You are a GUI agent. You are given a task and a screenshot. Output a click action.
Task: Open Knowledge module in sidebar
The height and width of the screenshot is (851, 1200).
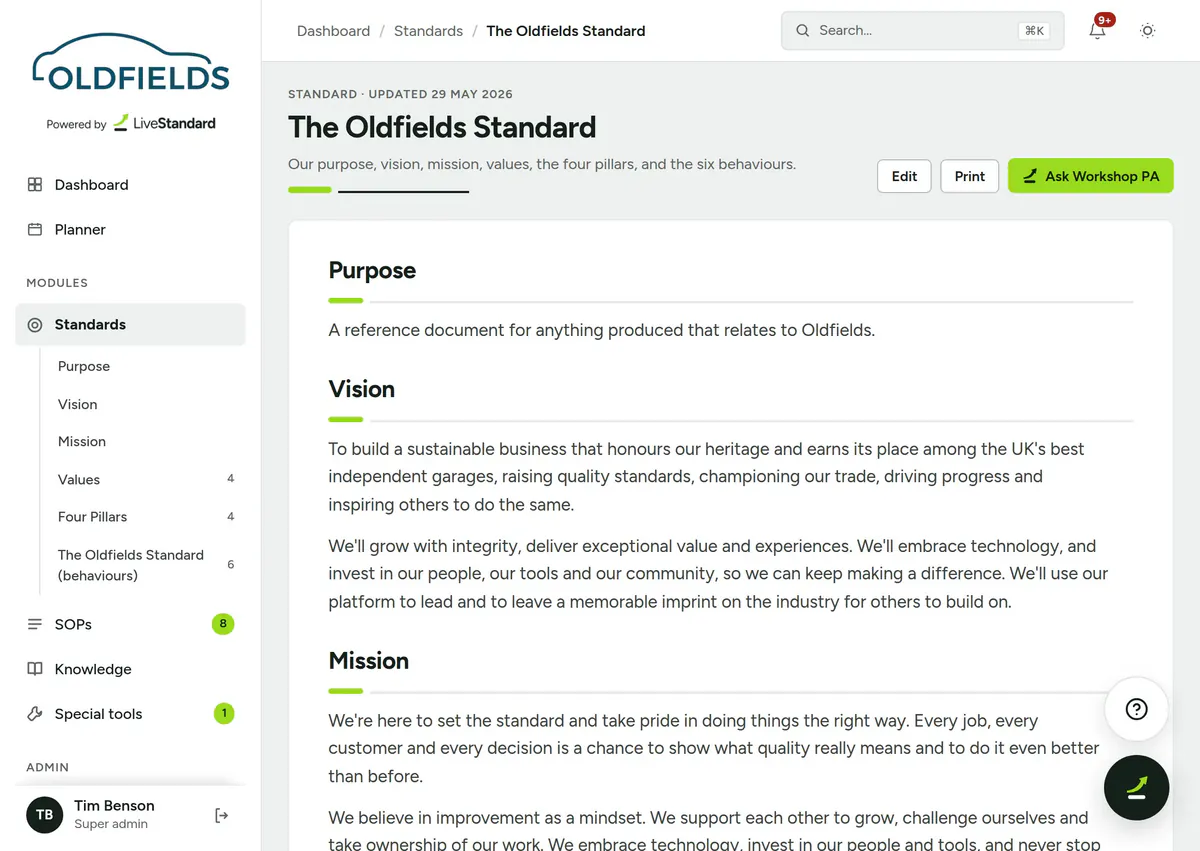(130, 669)
